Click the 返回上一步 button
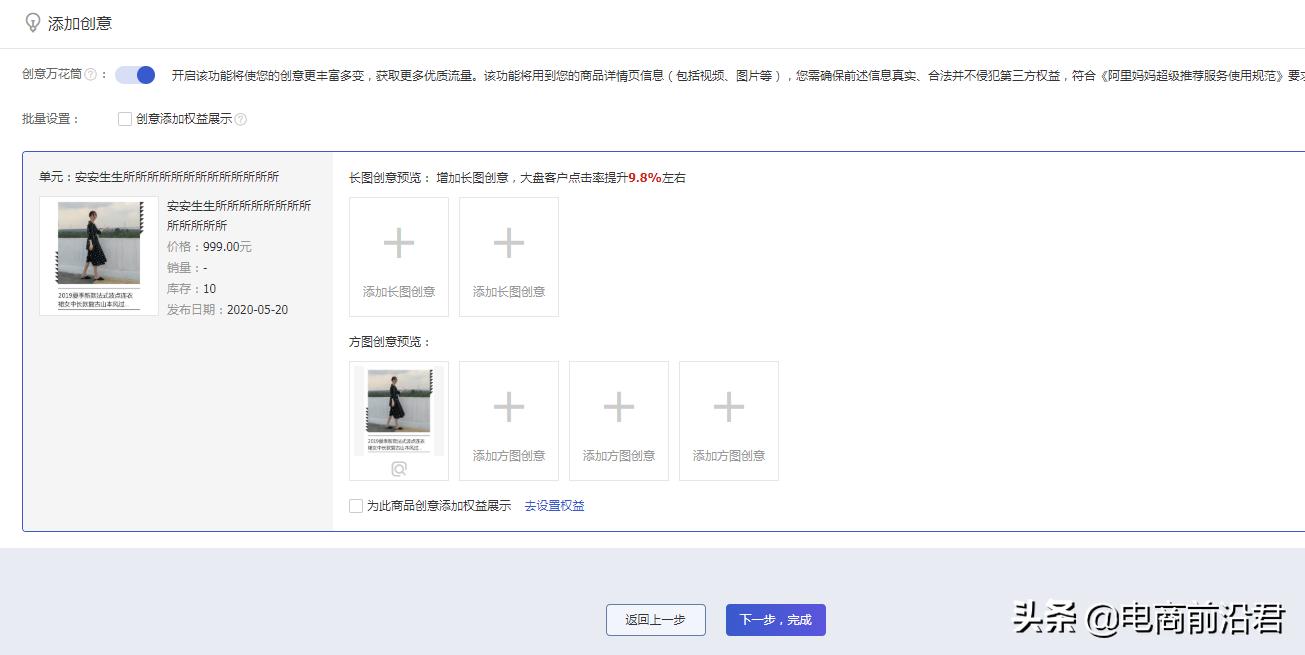Image resolution: width=1305 pixels, height=655 pixels. coord(656,619)
